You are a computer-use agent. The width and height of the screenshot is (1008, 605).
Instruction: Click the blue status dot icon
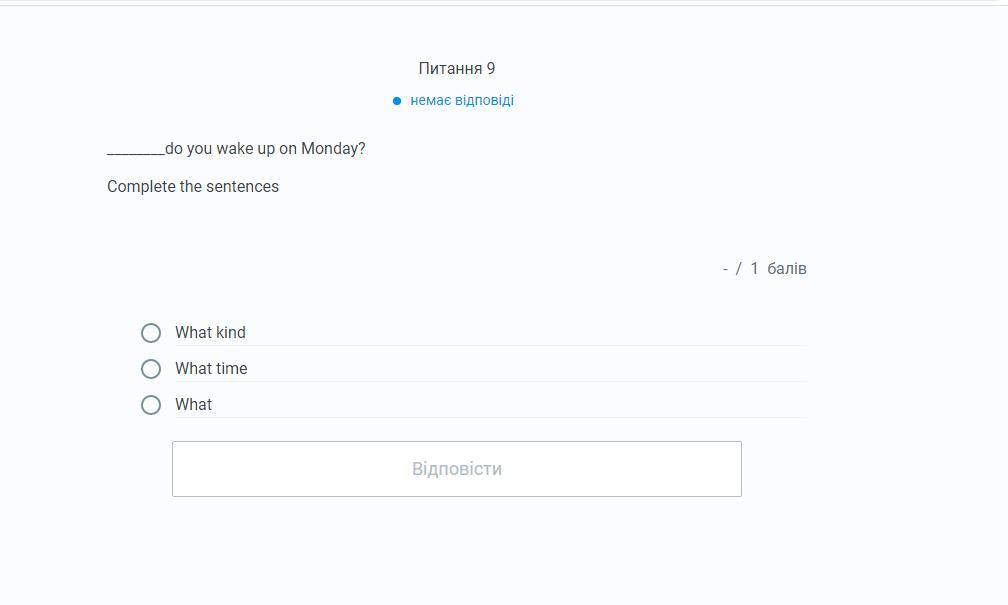397,101
